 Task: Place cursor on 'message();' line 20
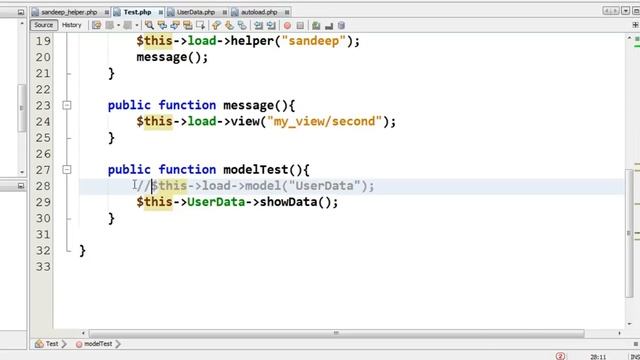[172, 57]
